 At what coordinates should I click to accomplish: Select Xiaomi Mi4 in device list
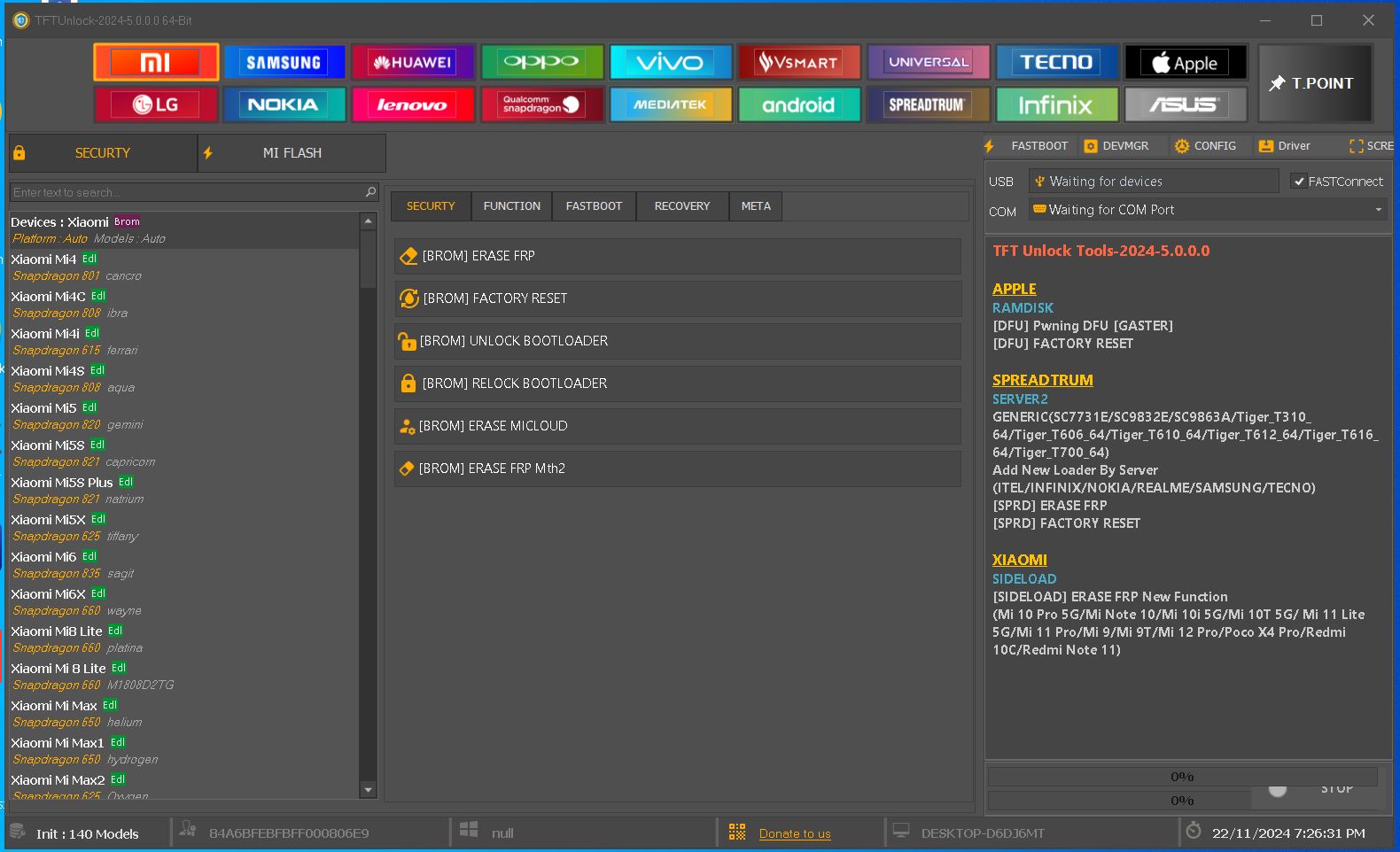coord(184,267)
